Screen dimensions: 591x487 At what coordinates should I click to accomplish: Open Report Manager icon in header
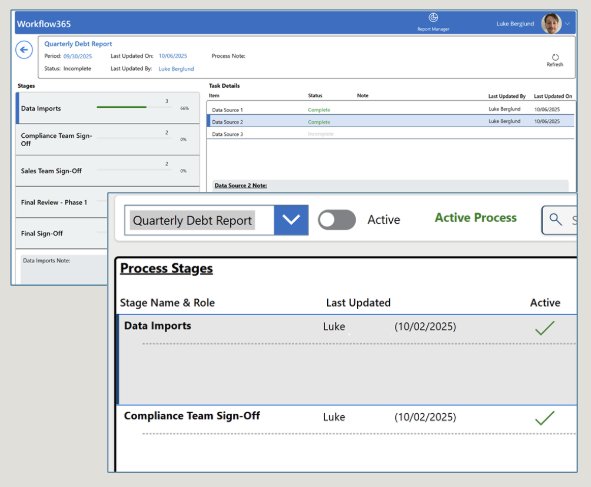pos(433,17)
